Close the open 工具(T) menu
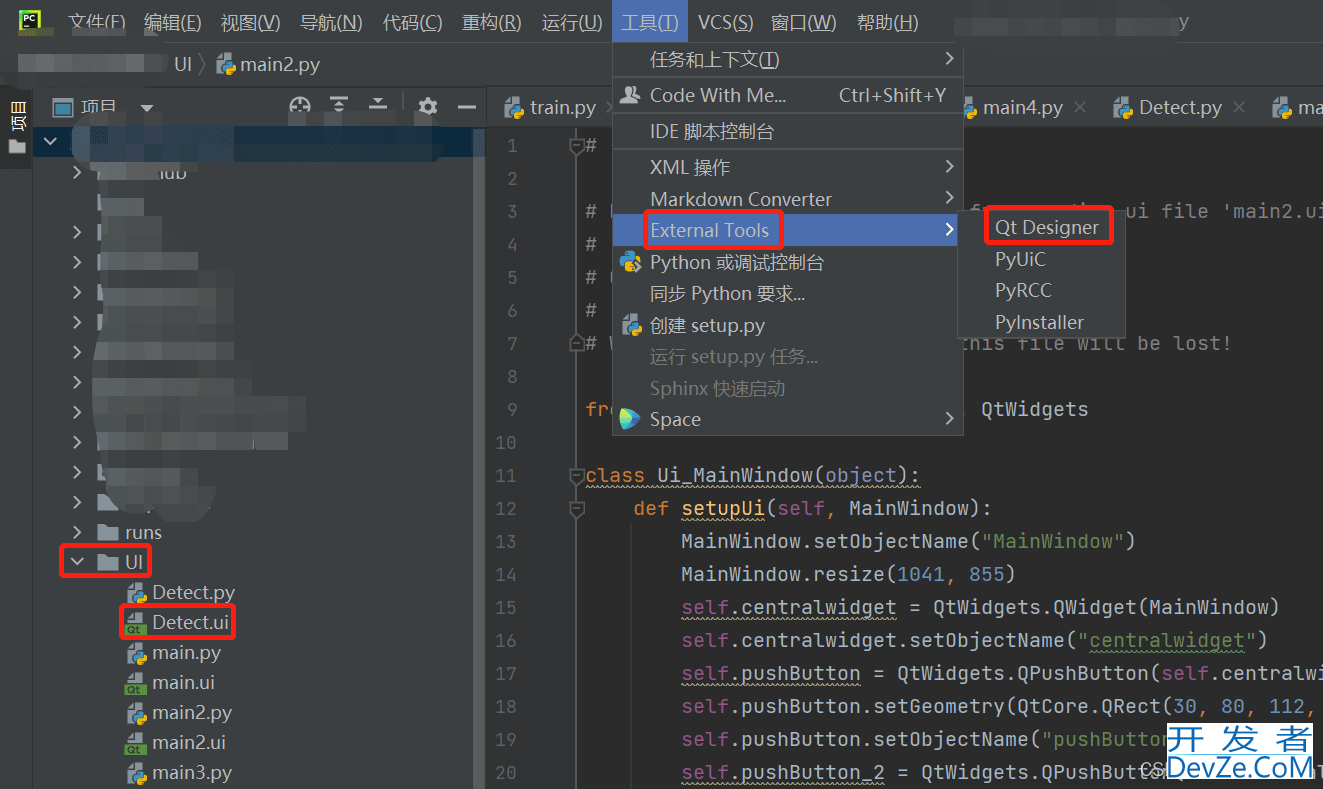The height and width of the screenshot is (789, 1323). [x=649, y=22]
